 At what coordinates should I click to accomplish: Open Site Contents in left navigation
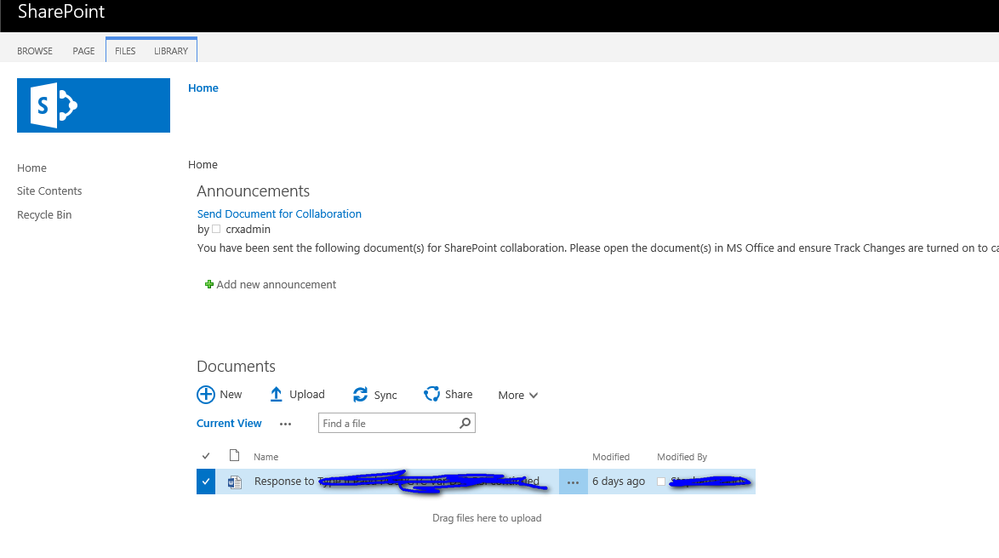[50, 191]
